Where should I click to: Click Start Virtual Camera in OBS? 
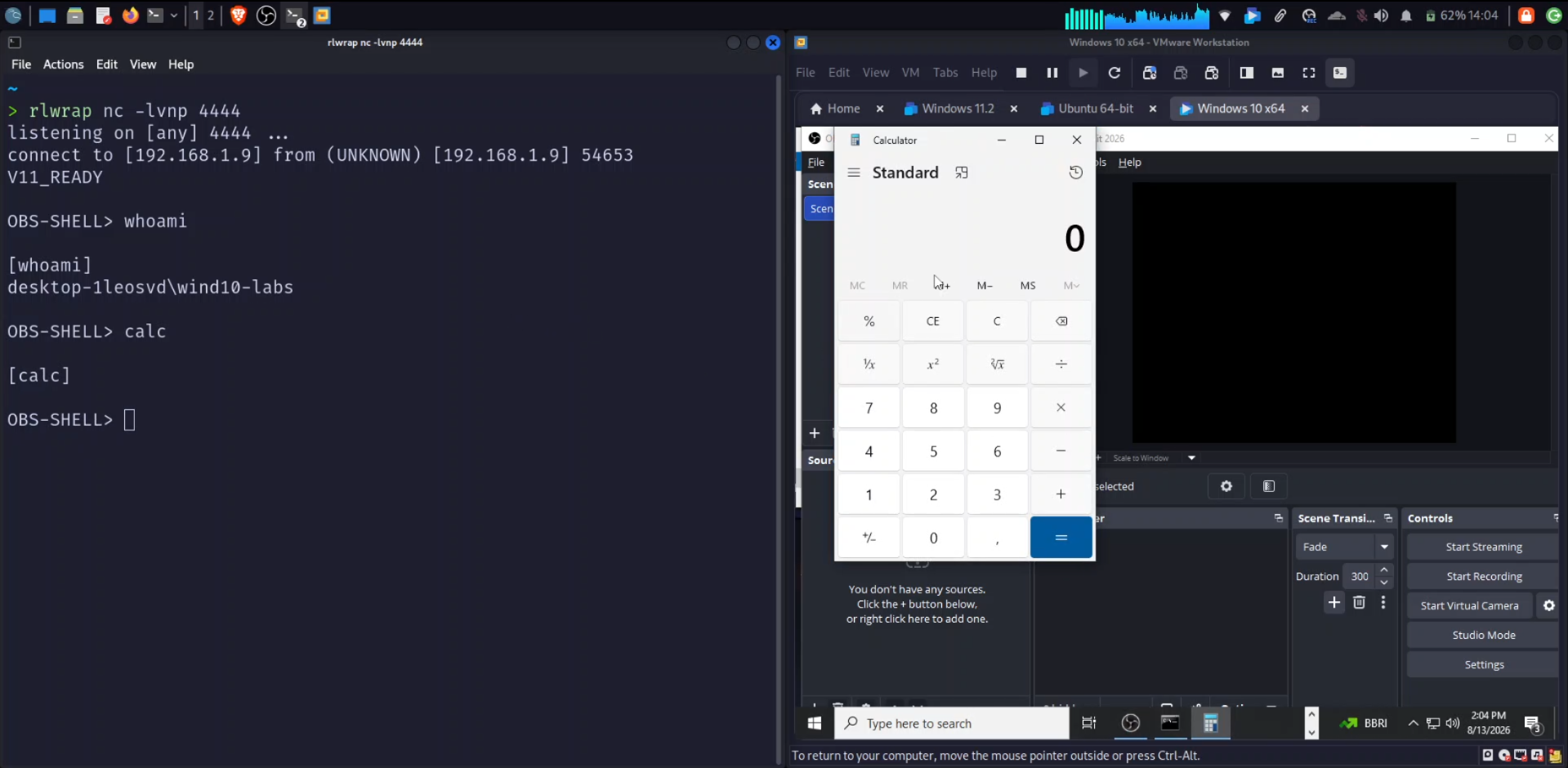tap(1469, 606)
